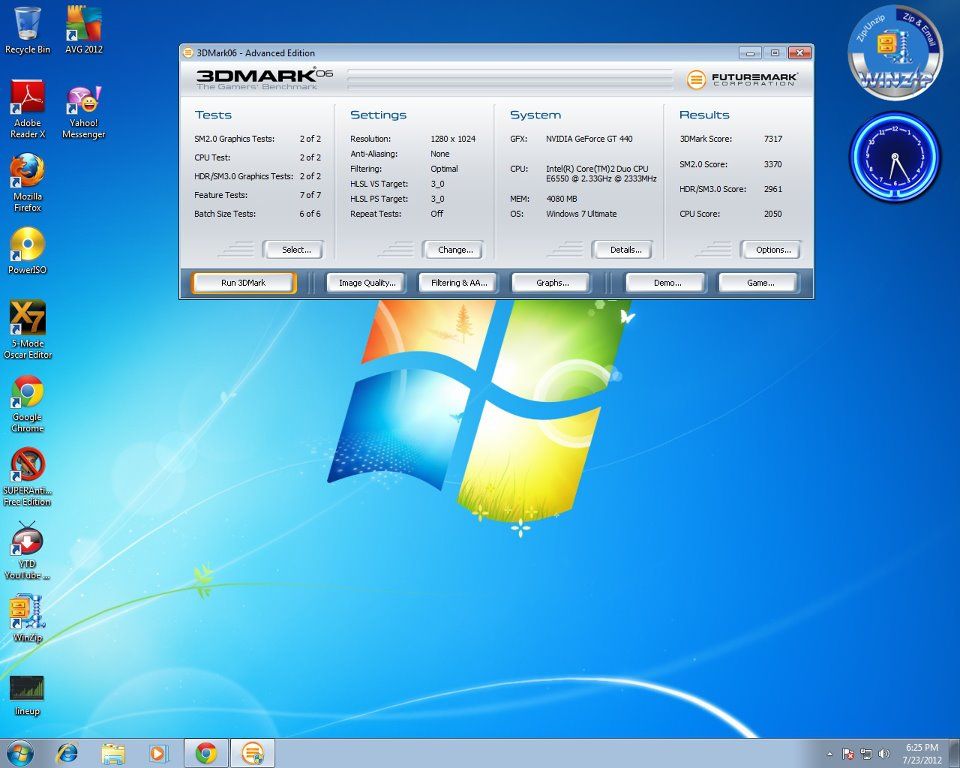Open the Windows Start menu
The height and width of the screenshot is (768, 960).
coord(20,753)
